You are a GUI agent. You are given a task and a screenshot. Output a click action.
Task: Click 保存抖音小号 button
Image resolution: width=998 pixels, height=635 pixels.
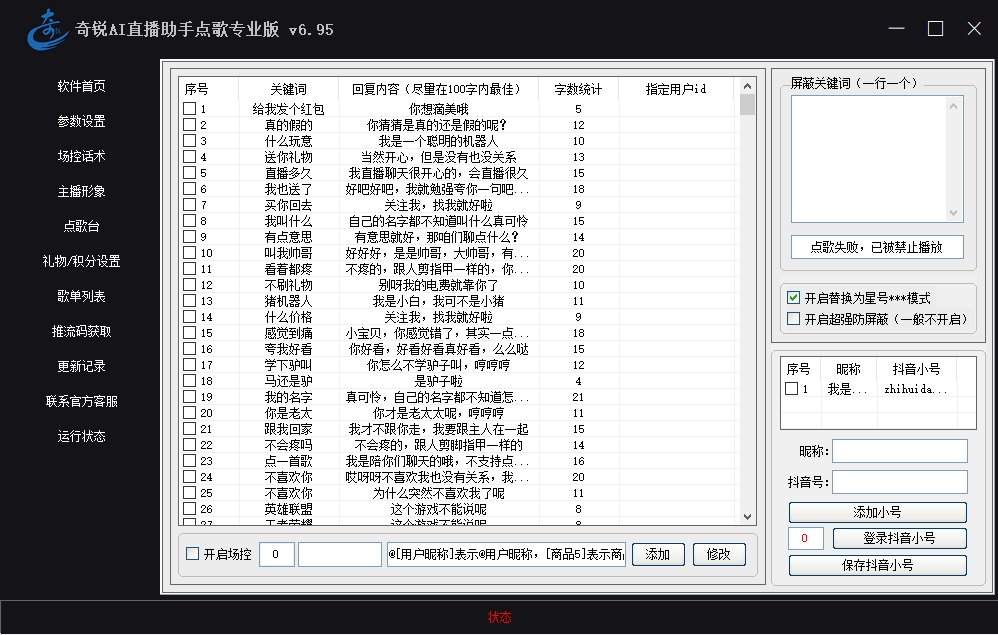click(877, 565)
